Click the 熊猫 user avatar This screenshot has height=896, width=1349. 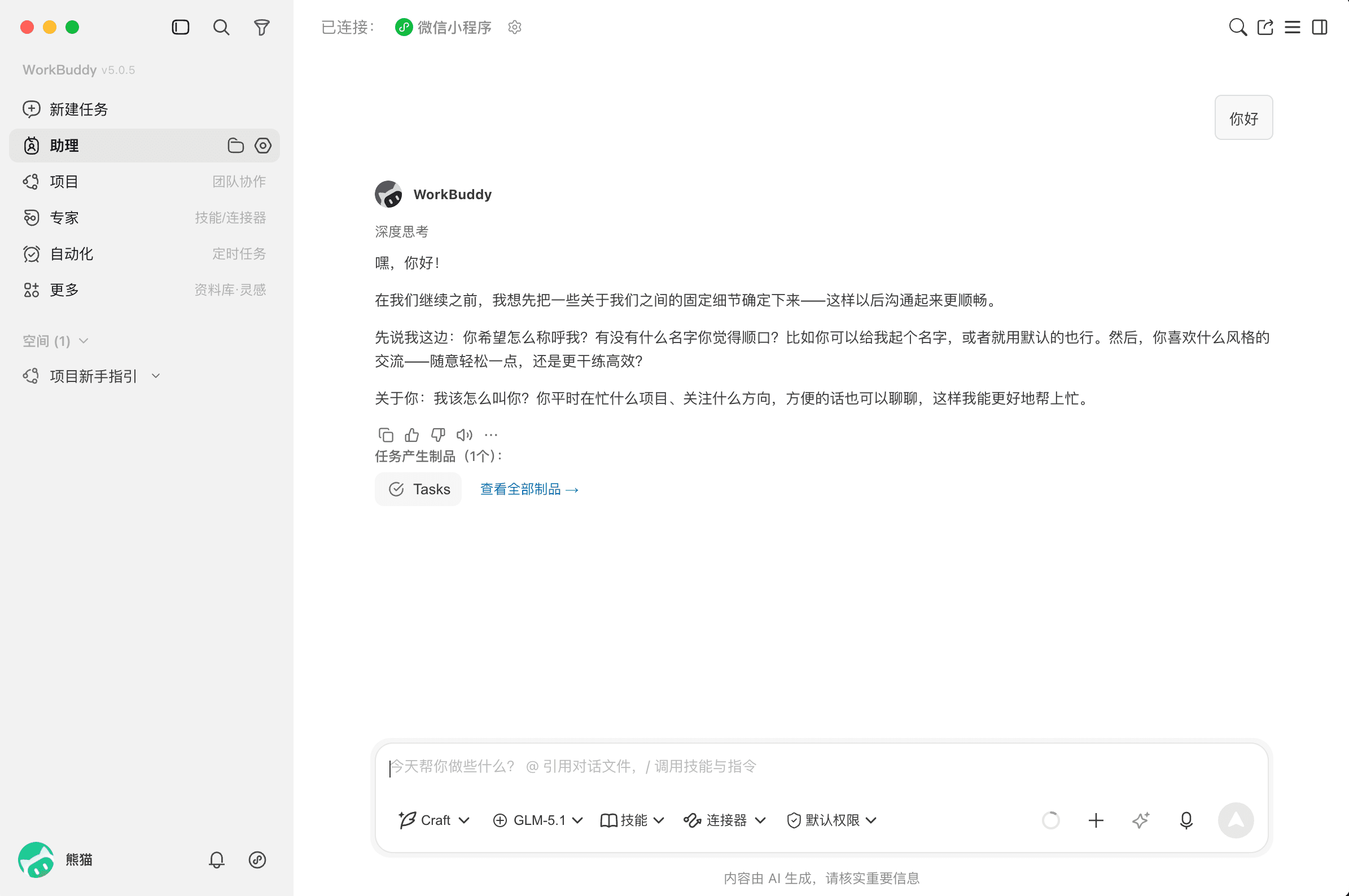tap(36, 859)
